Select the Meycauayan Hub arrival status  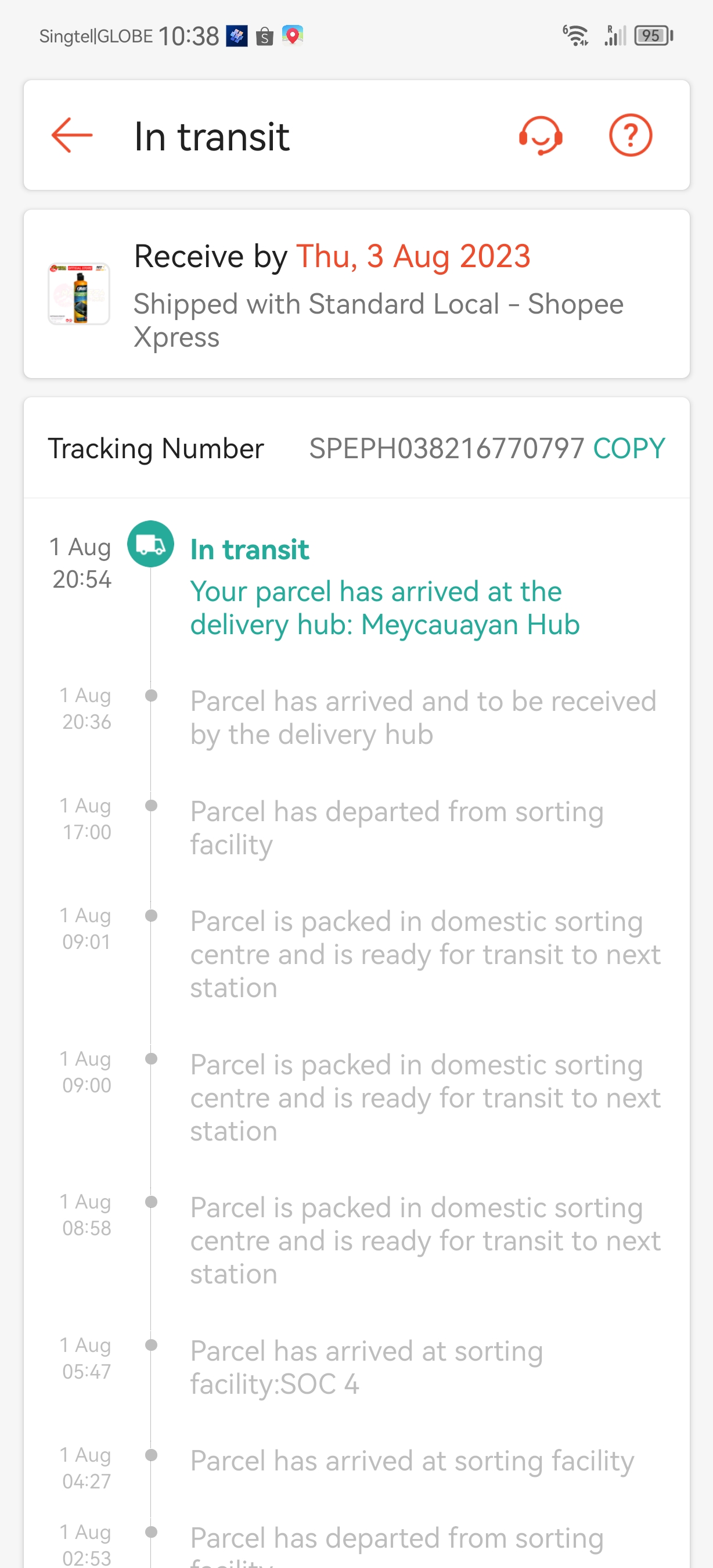(384, 607)
